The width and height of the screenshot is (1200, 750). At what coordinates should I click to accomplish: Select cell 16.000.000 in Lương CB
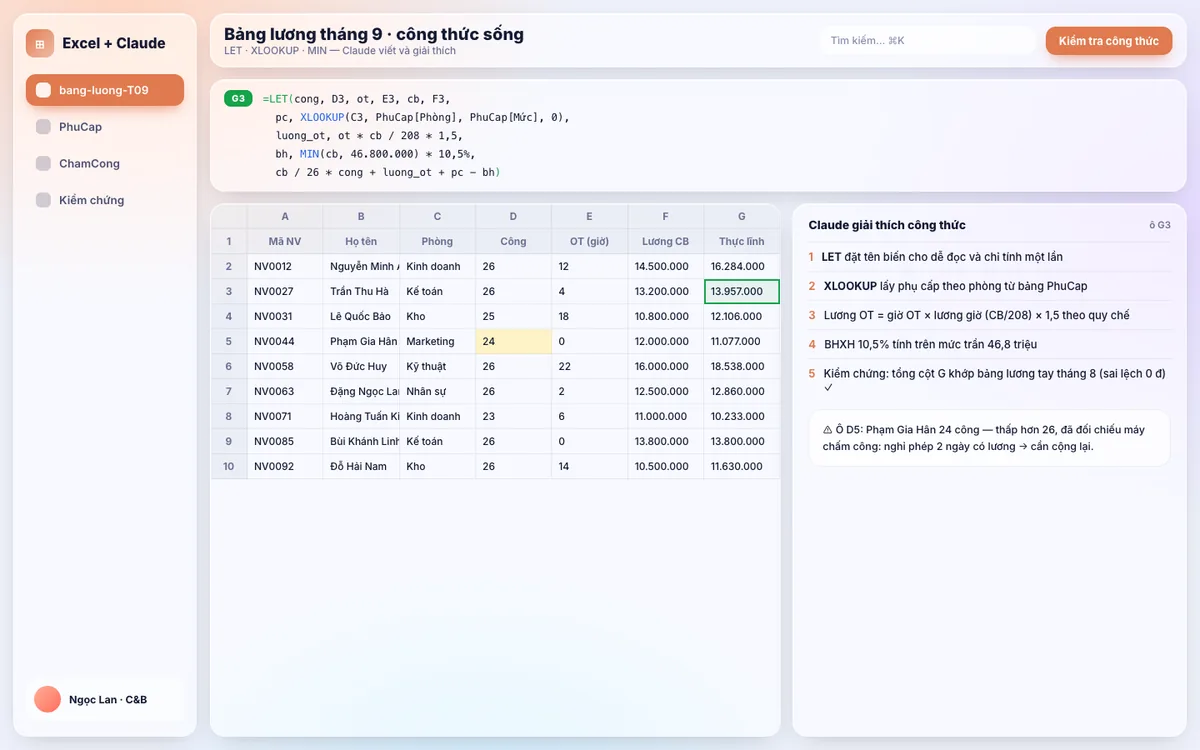[x=665, y=366]
